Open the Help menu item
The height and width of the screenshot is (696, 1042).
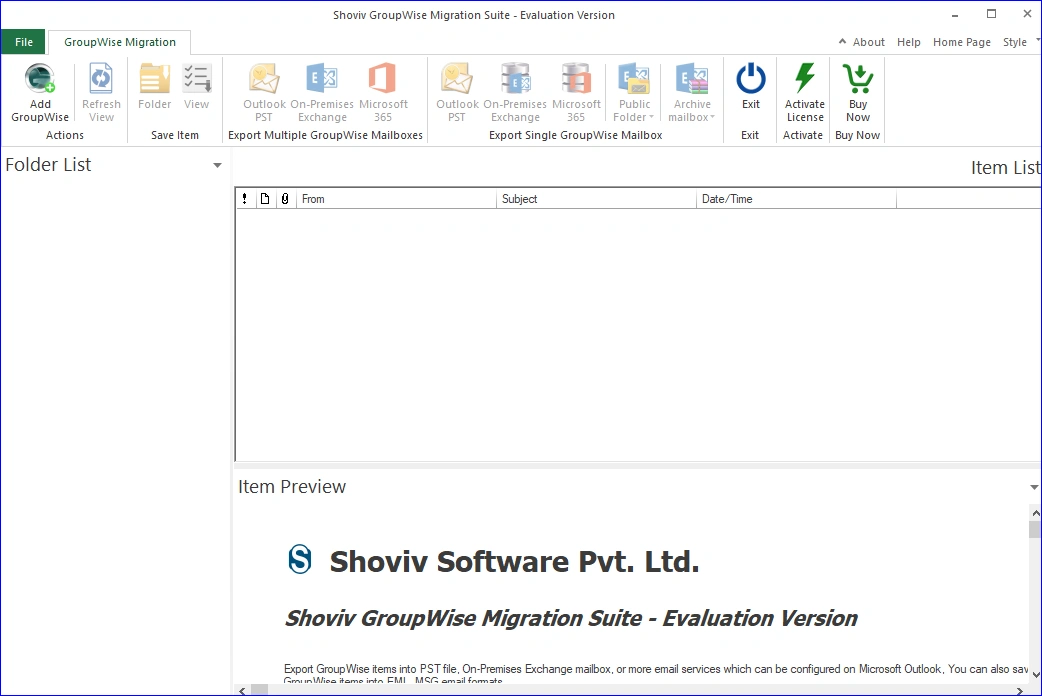[x=908, y=42]
